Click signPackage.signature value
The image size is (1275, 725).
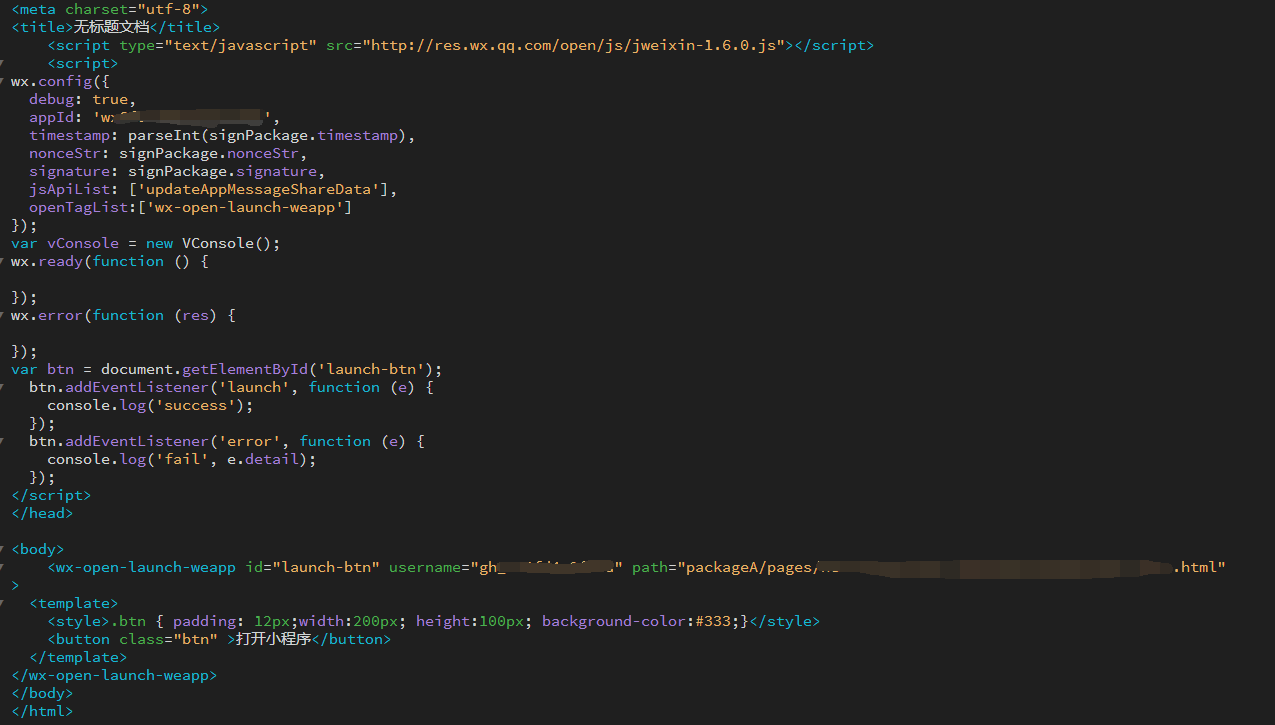[222, 171]
